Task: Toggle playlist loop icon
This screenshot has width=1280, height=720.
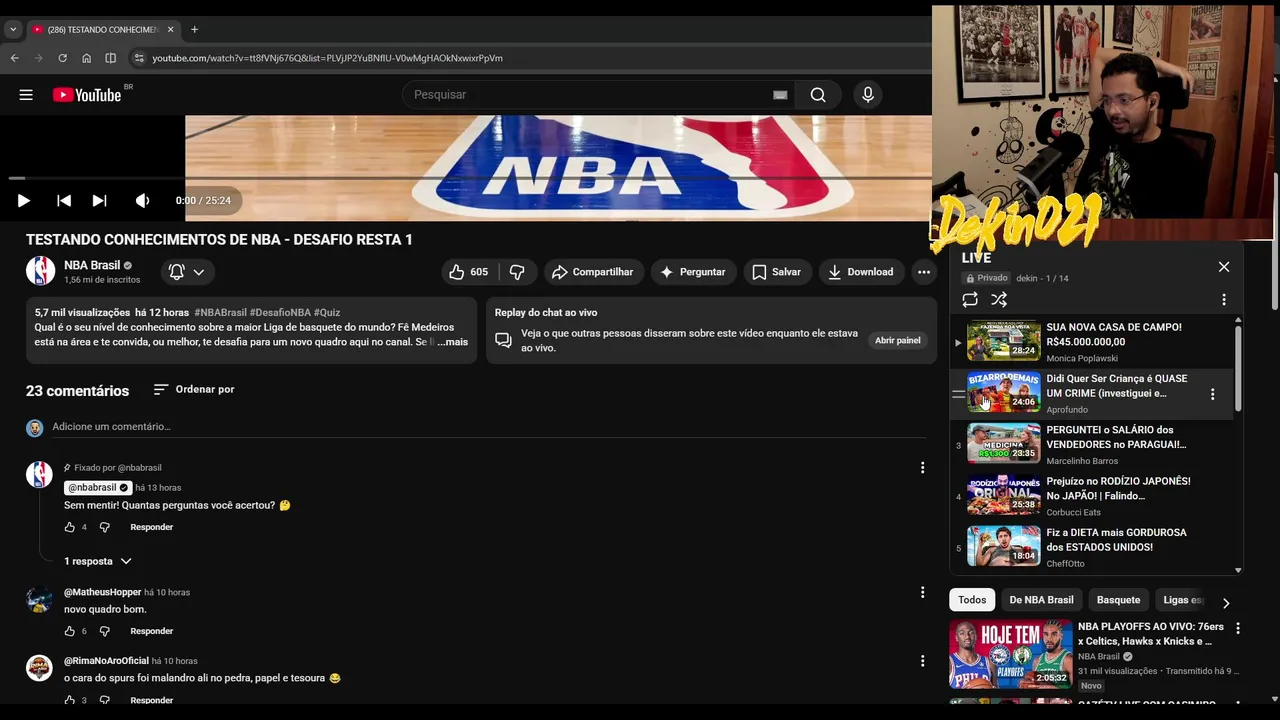Action: (x=970, y=300)
